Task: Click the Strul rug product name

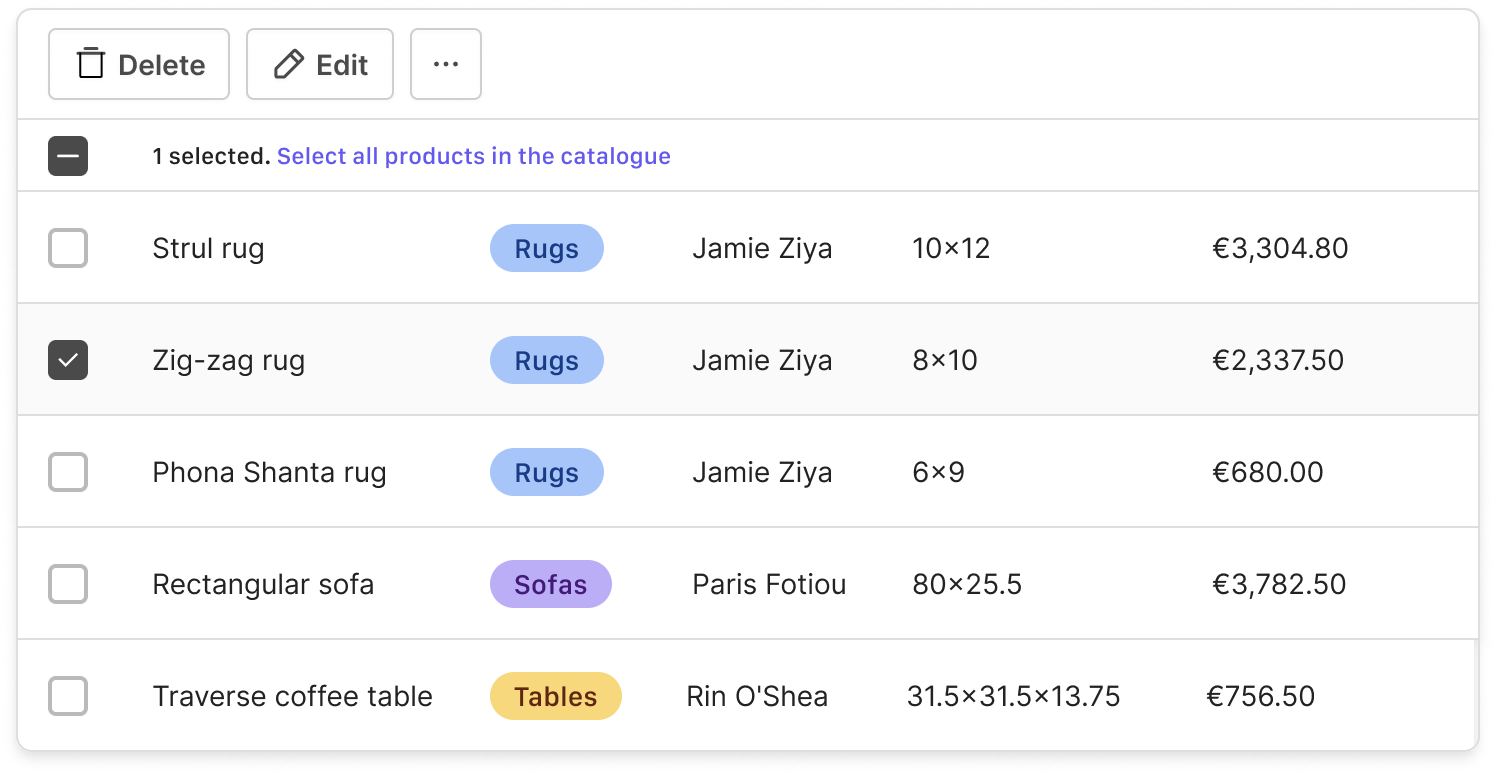Action: coord(208,248)
